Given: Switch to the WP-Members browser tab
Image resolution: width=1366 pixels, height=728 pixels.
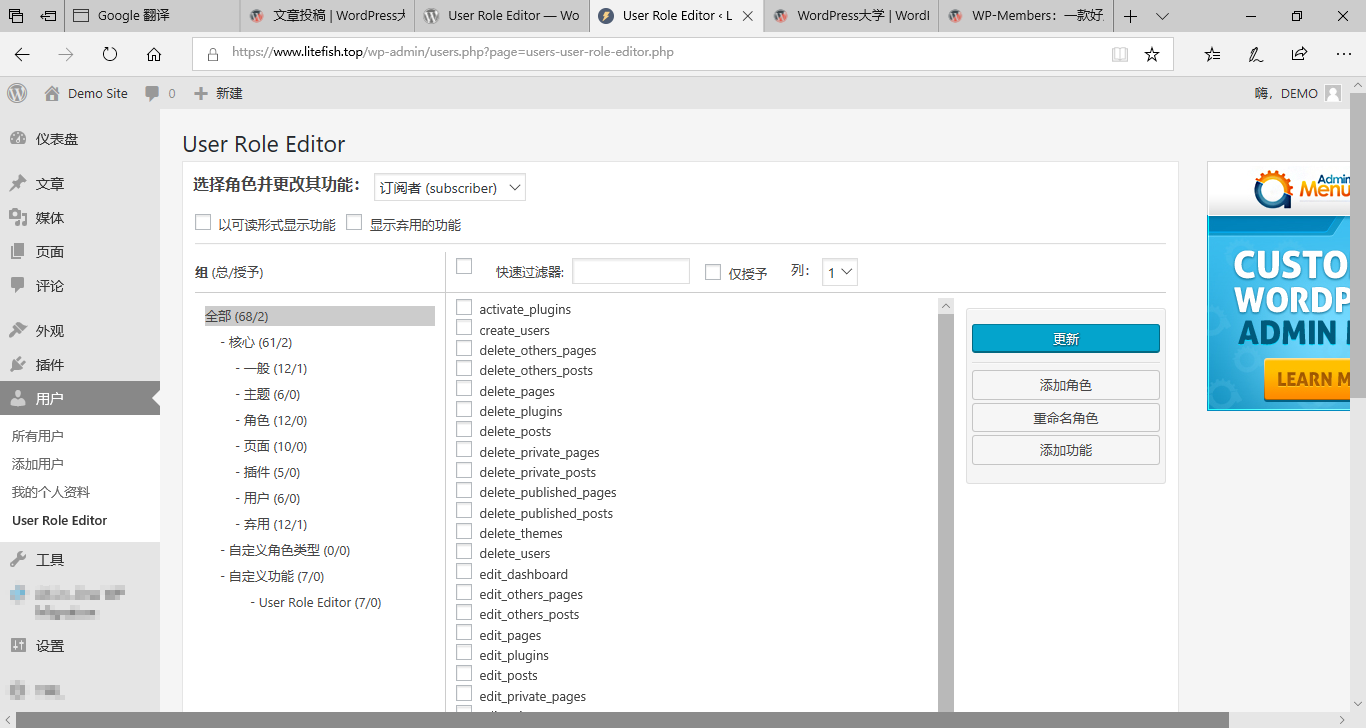Looking at the screenshot, I should tap(1025, 16).
